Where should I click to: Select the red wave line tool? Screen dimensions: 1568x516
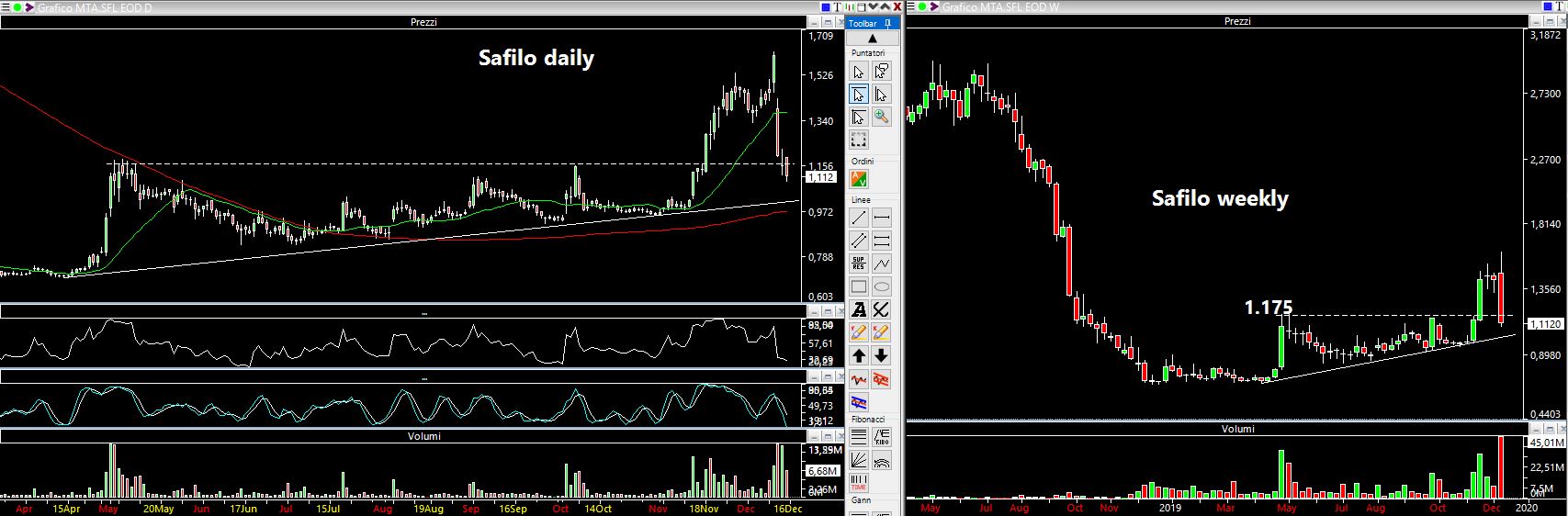coord(859,378)
